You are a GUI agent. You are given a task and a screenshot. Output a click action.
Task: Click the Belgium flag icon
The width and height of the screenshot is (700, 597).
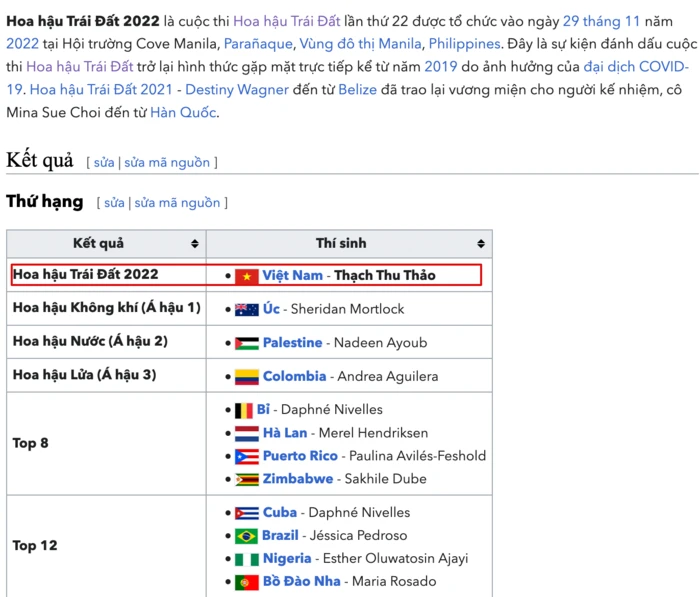243,410
